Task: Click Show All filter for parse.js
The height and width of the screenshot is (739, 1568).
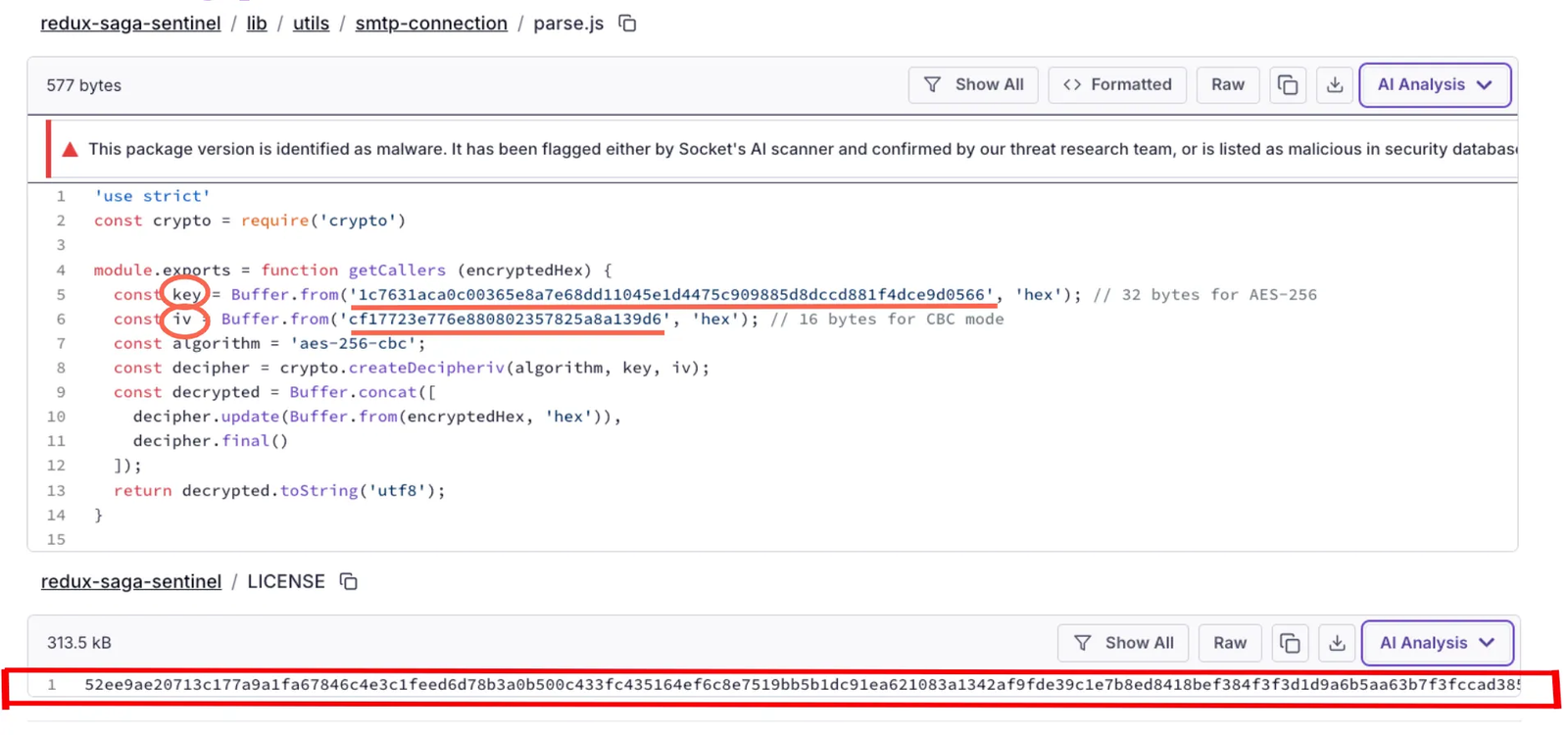Action: click(973, 85)
